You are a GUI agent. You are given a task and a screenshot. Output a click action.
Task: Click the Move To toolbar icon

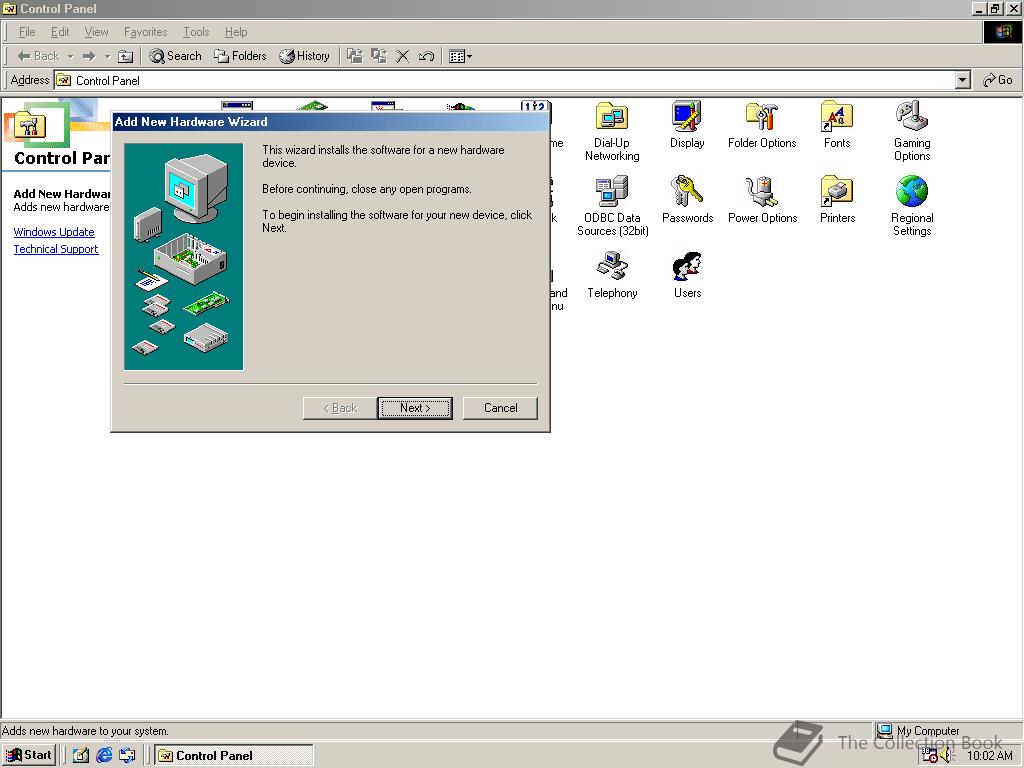tap(355, 56)
